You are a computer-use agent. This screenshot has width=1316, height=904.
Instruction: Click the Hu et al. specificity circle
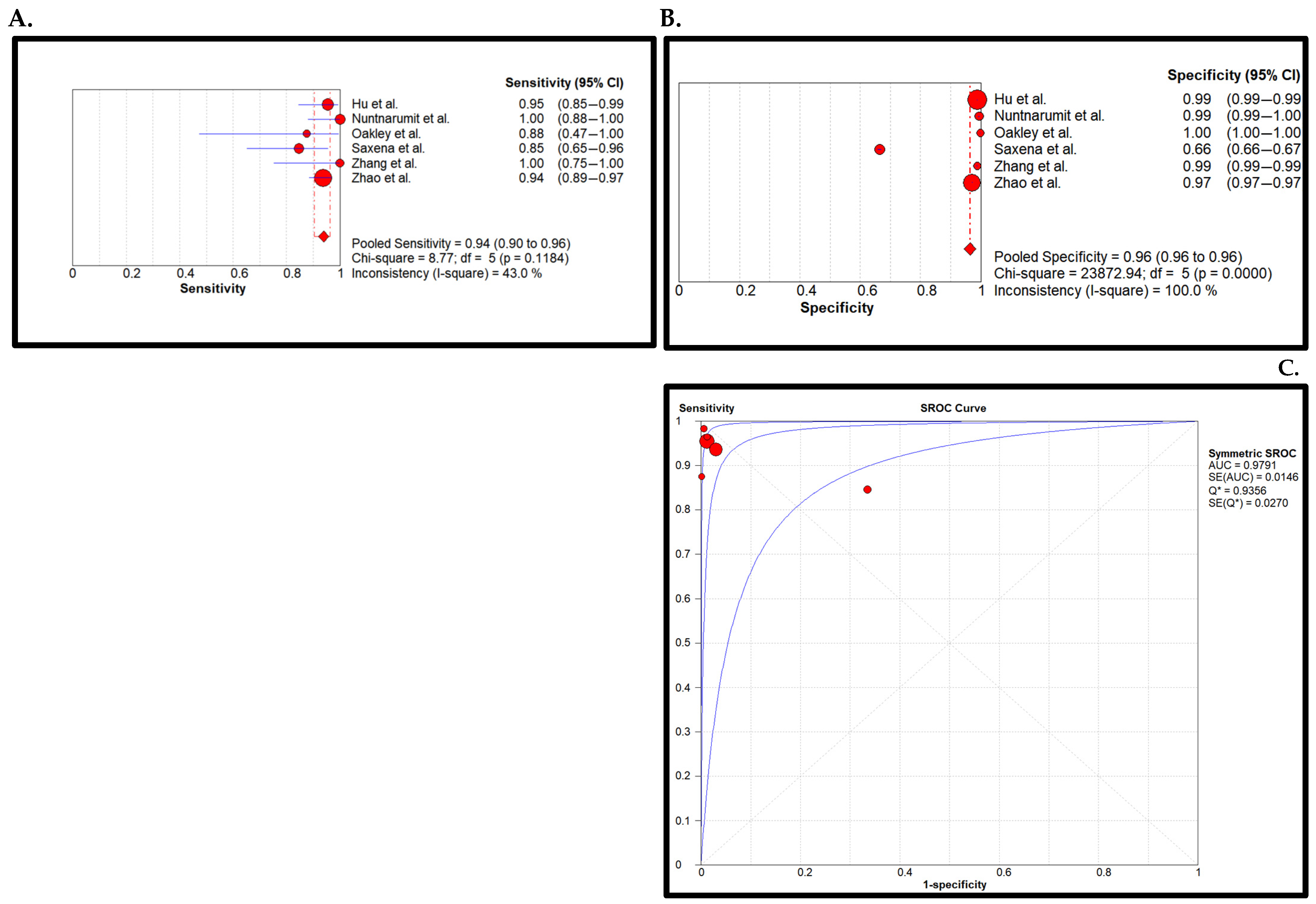click(x=977, y=100)
